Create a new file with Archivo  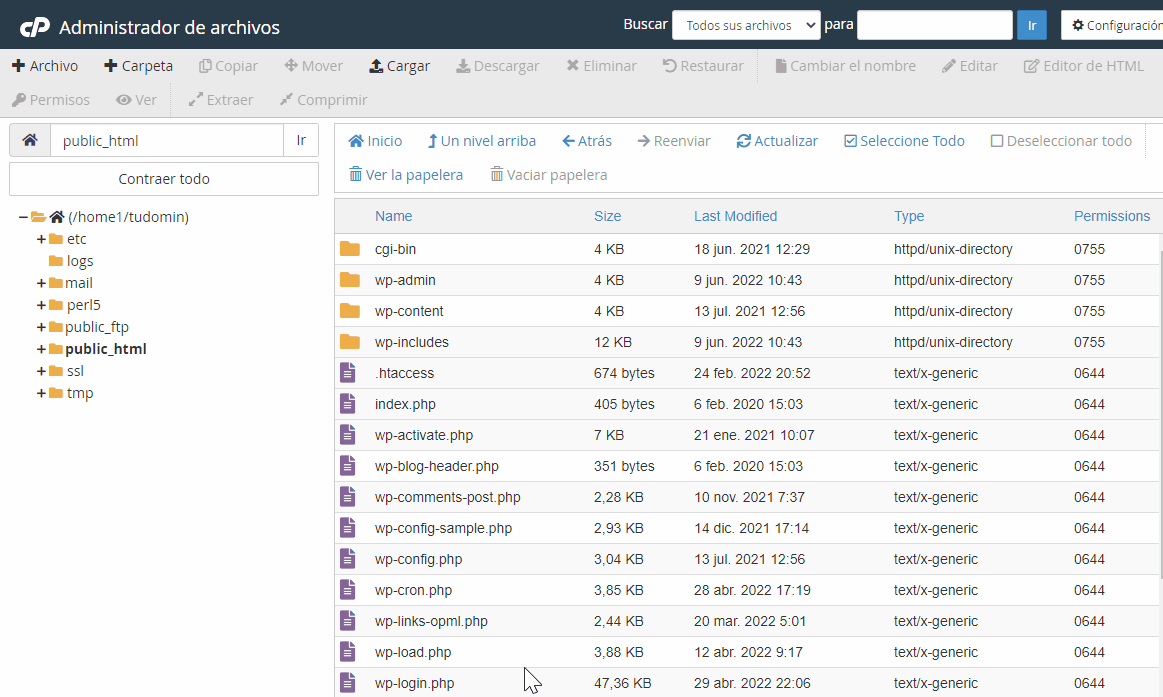45,66
